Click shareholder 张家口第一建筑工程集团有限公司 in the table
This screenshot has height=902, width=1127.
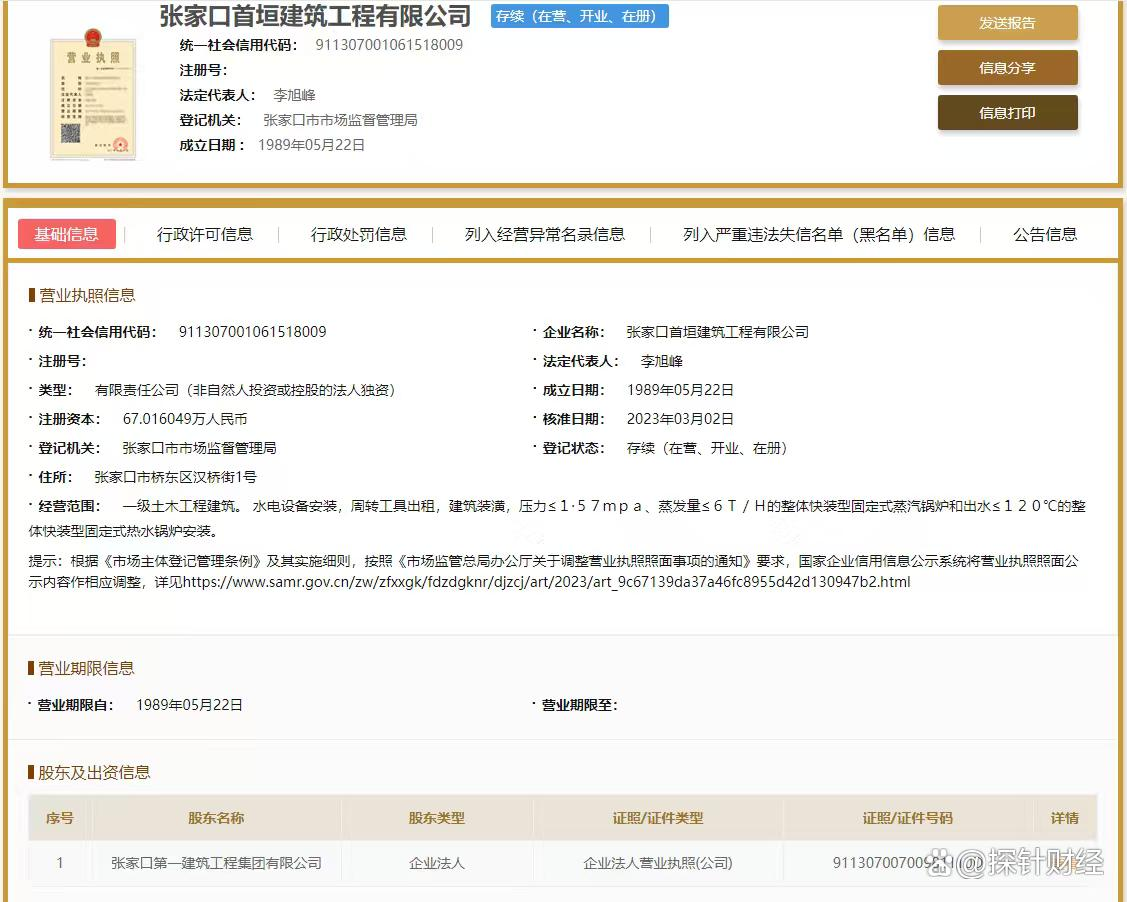[x=216, y=862]
